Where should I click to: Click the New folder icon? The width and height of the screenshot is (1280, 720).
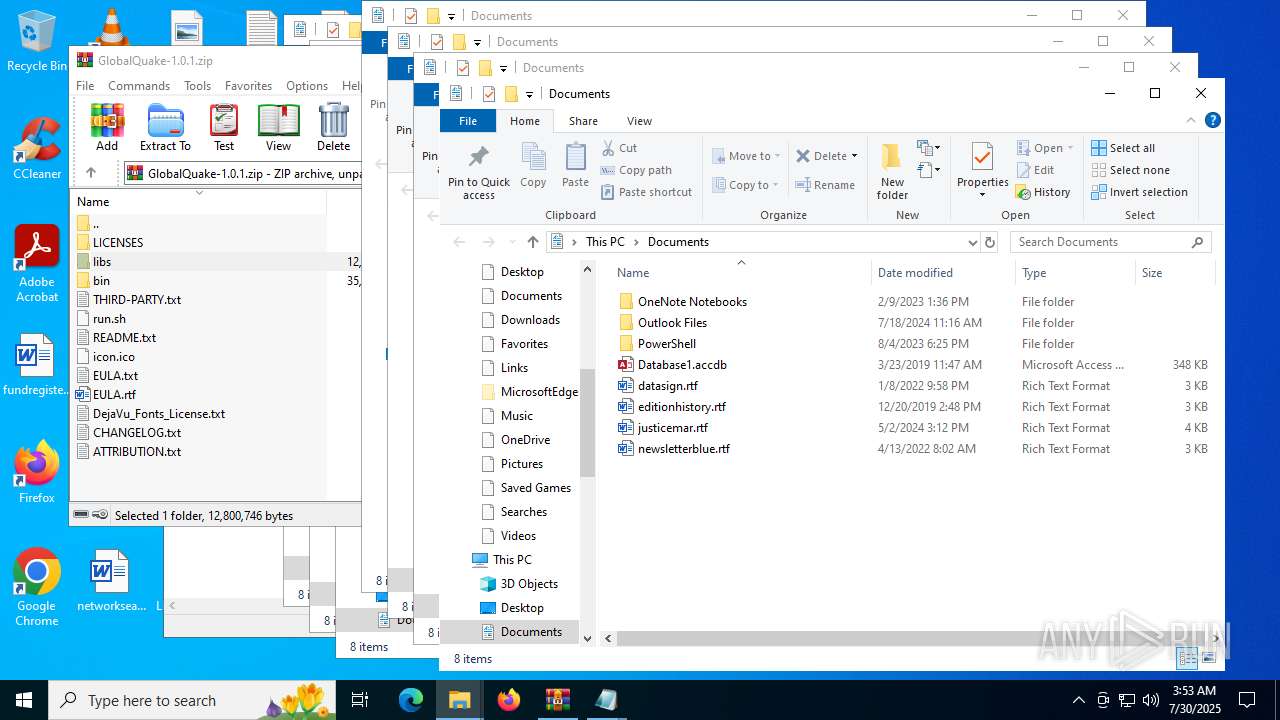[892, 171]
